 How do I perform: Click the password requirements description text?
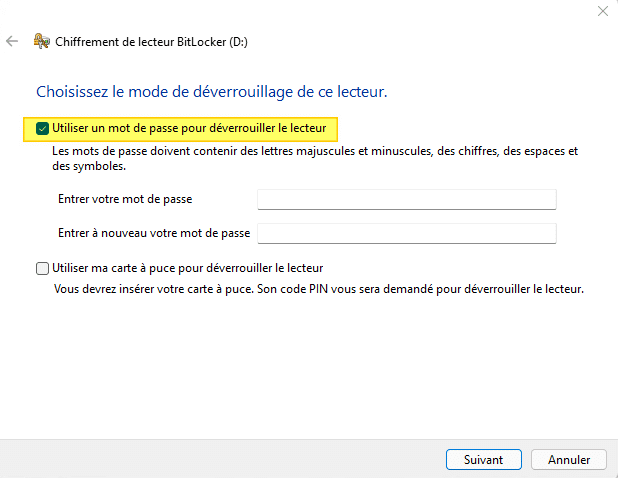(x=315, y=152)
